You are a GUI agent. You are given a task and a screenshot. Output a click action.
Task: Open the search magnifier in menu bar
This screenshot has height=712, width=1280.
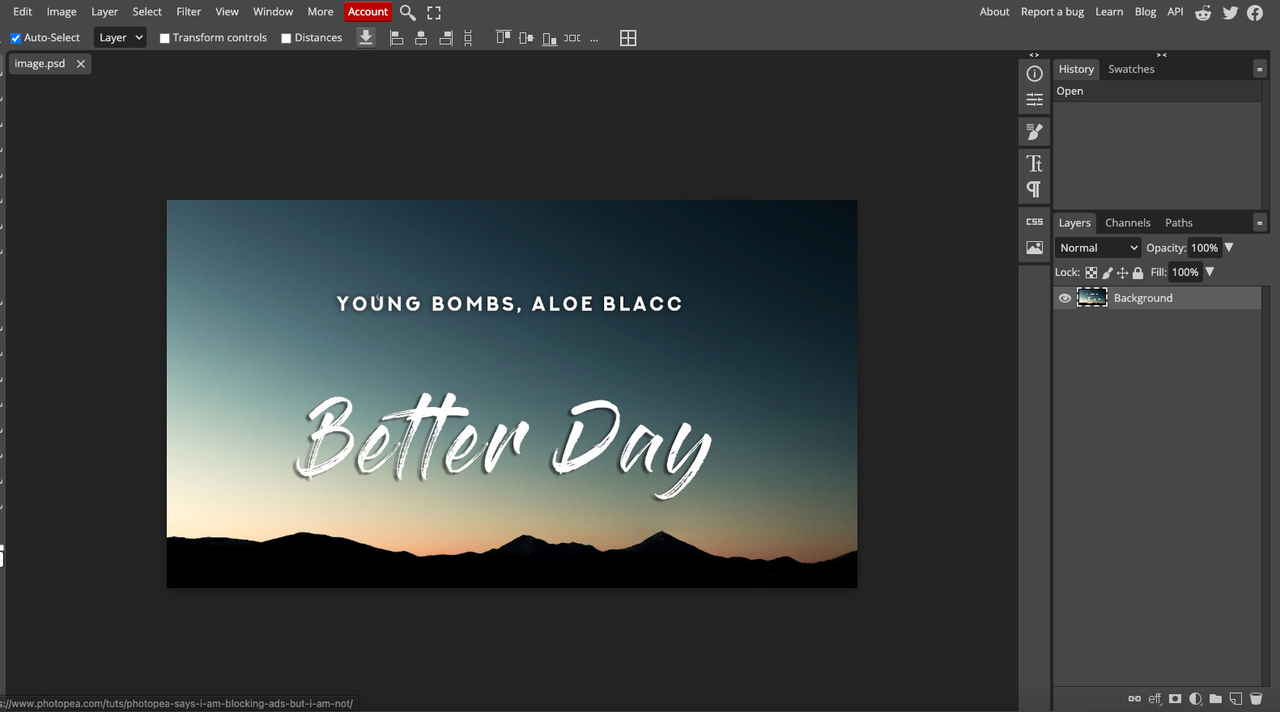tap(408, 12)
